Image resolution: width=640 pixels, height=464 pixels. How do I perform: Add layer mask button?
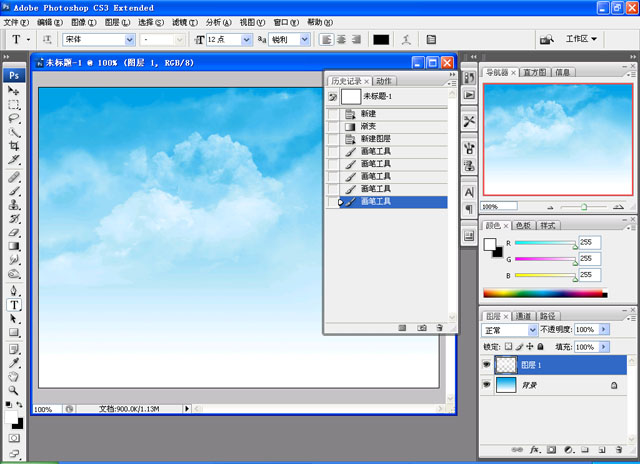(x=551, y=450)
